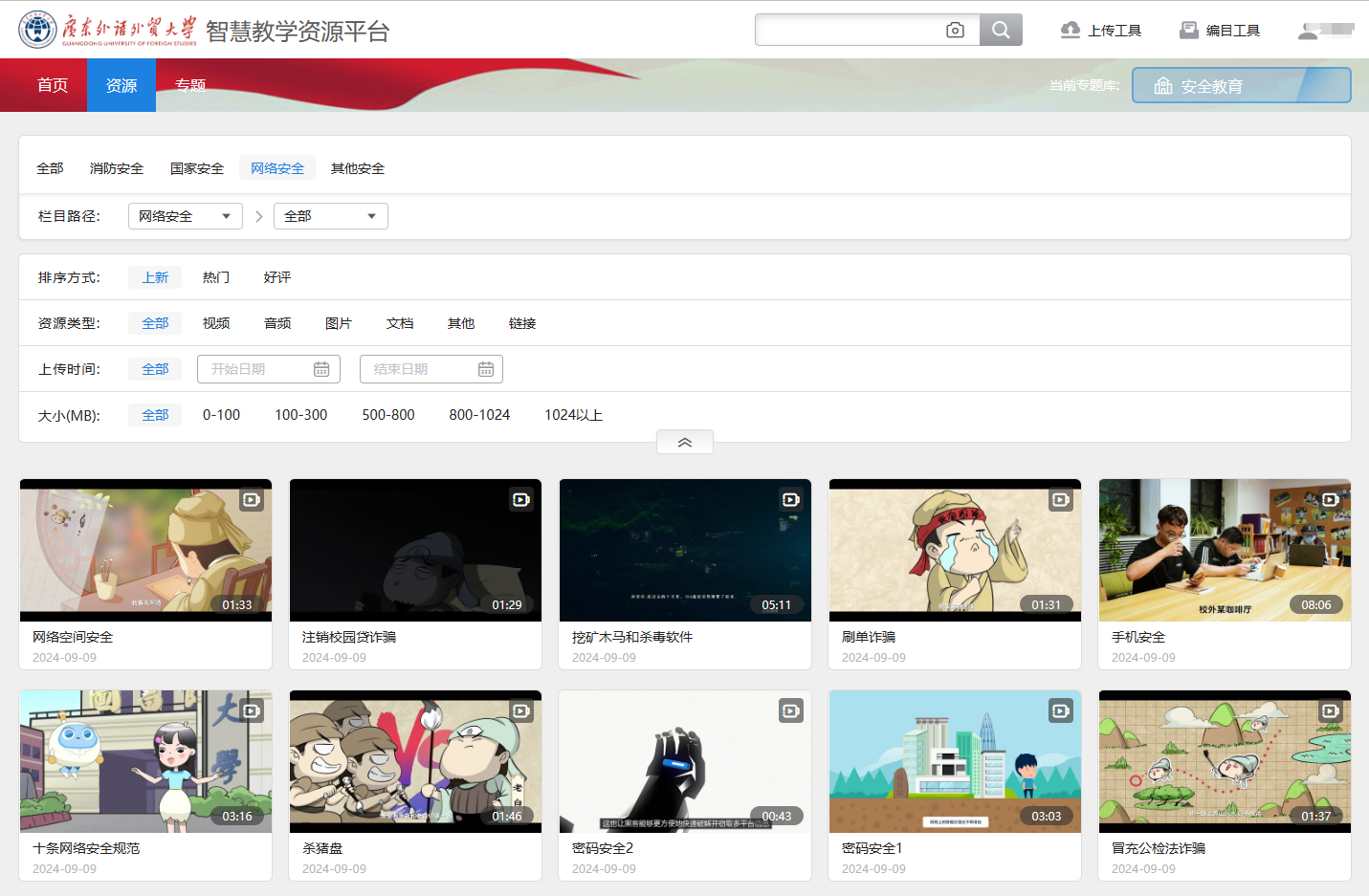Open the 编目工具 cataloging tool
The height and width of the screenshot is (896, 1369).
1220,31
